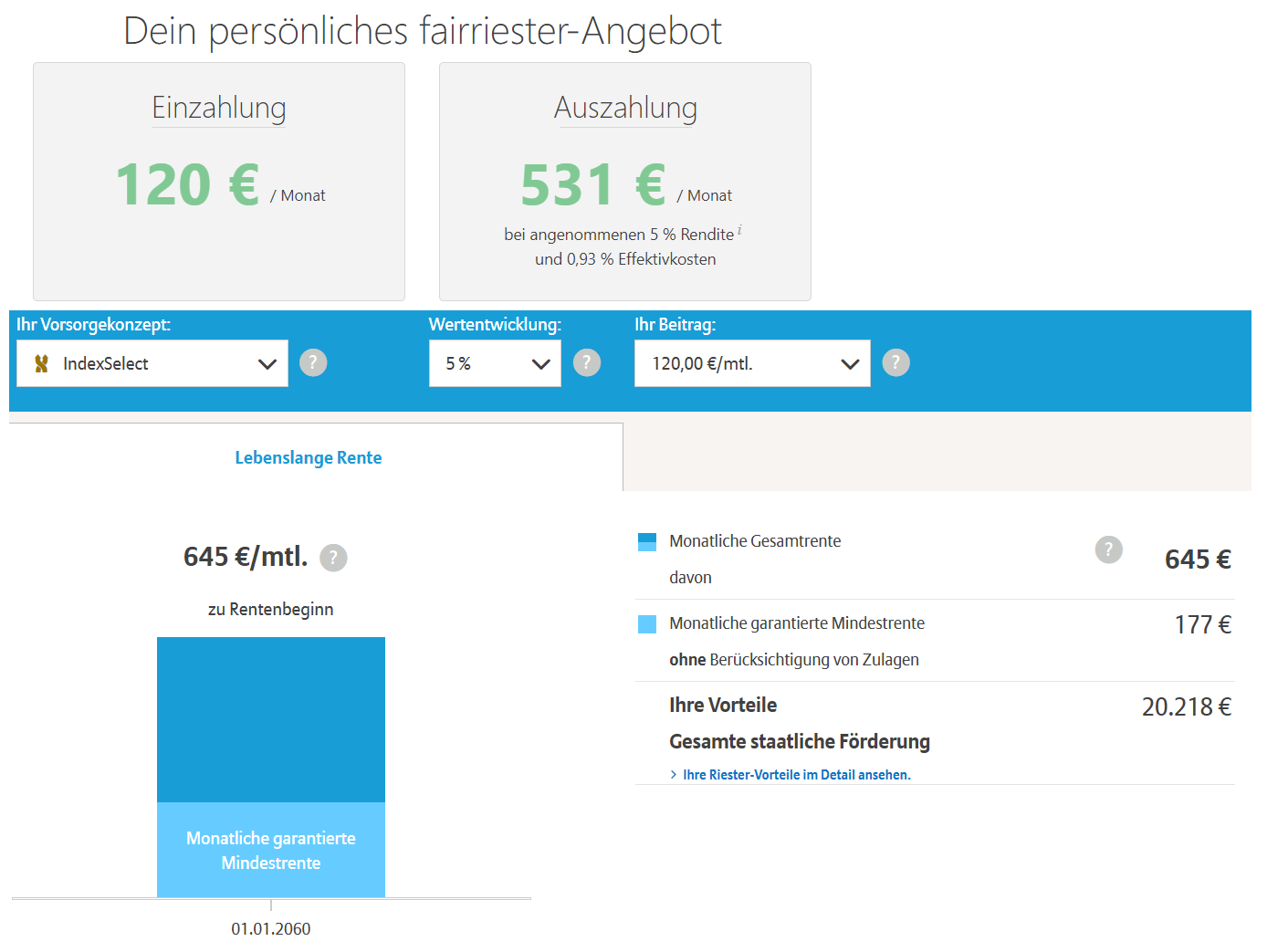
Task: Click help icon beside 645 €/mtl. heading
Action: click(x=333, y=558)
